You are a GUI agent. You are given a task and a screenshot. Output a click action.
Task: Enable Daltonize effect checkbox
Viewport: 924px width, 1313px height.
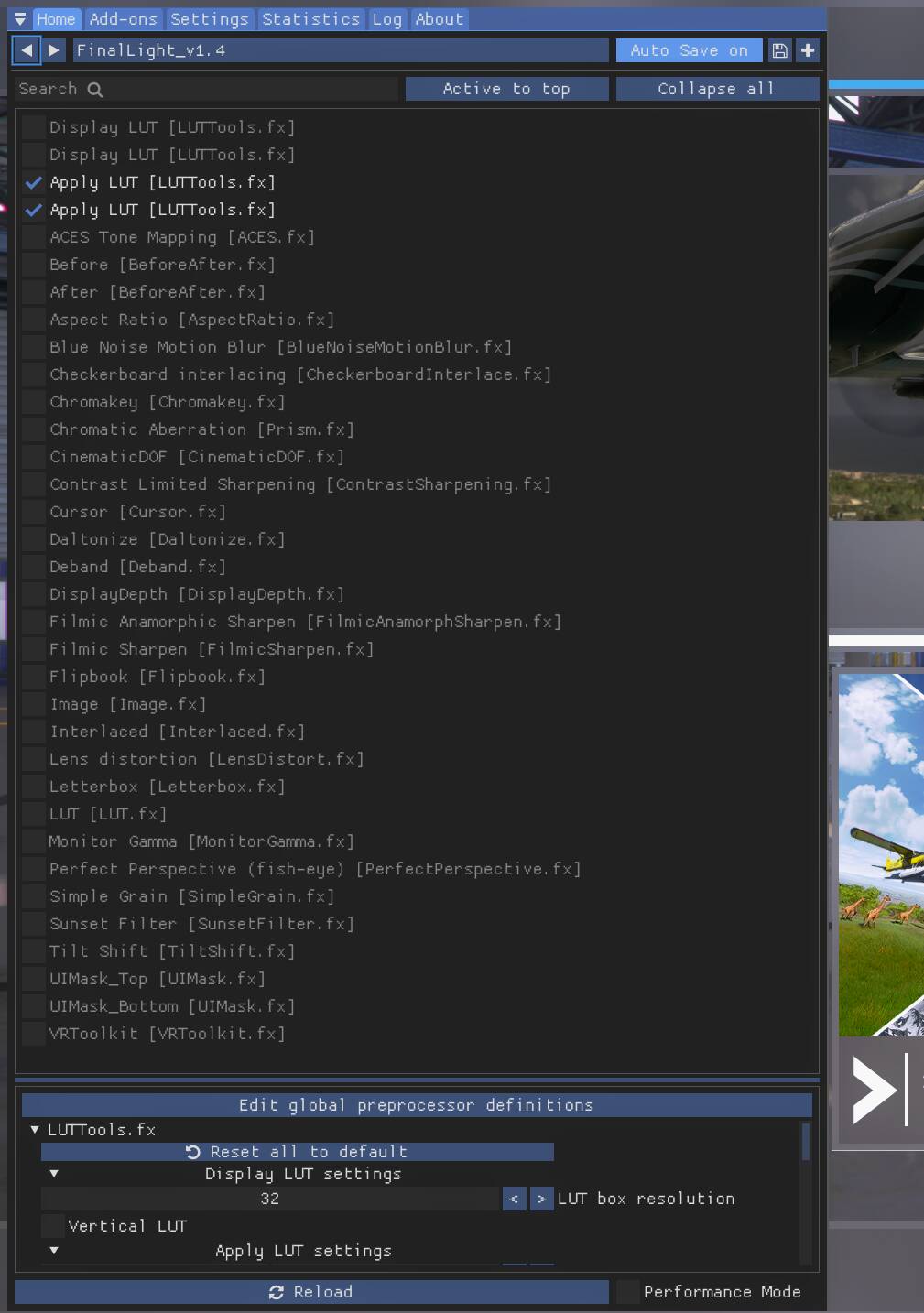point(34,539)
